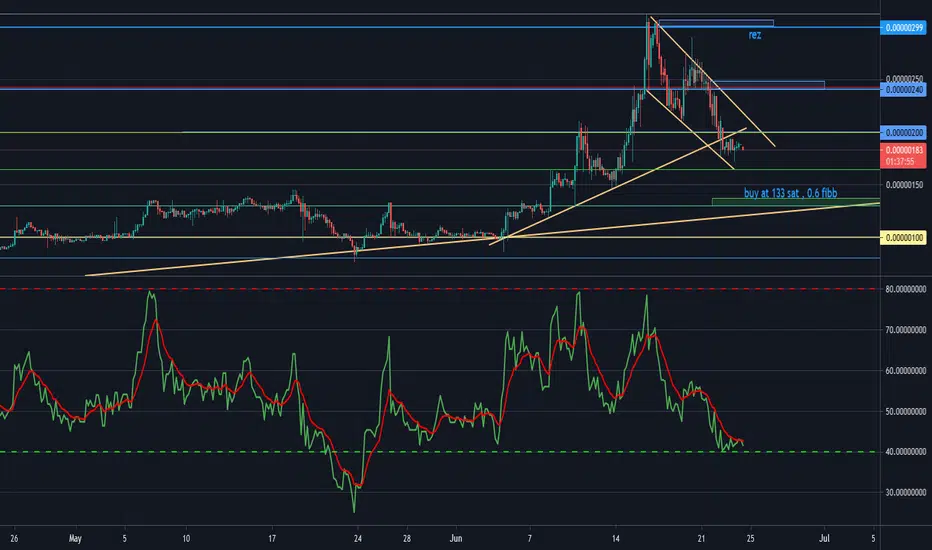The image size is (932, 550).
Task: Click the '26' date label on time axis
Action: tap(14, 539)
